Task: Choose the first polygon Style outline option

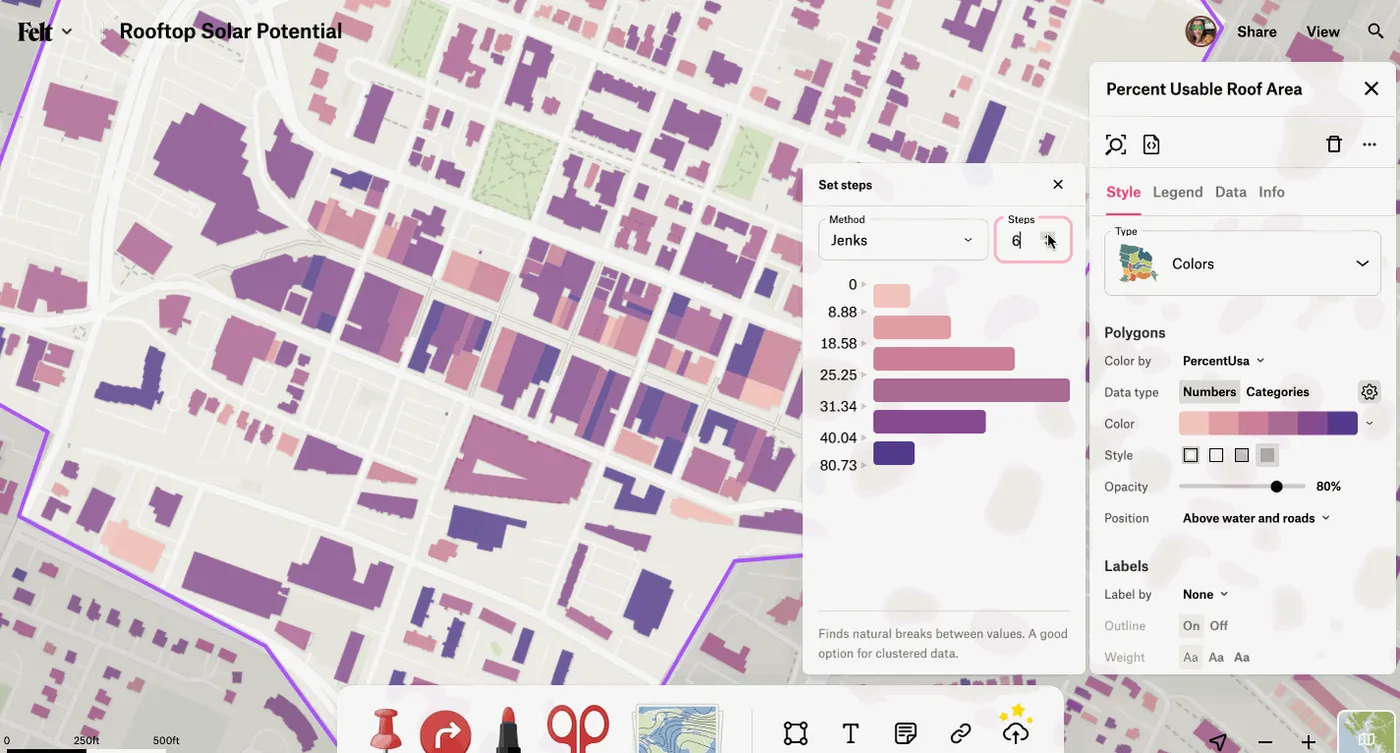Action: point(1190,455)
